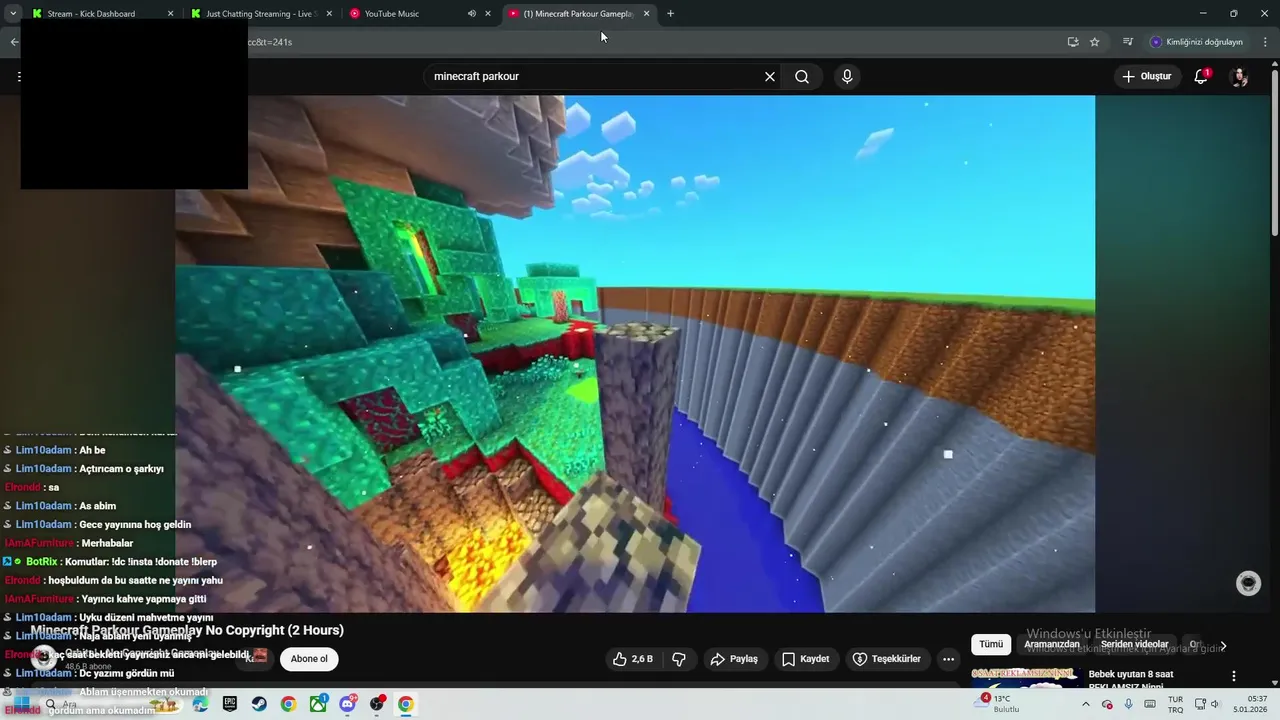Viewport: 1280px width, 720px height.
Task: Click Kimliğinizi doğrulayın profile button
Action: coord(1197,42)
